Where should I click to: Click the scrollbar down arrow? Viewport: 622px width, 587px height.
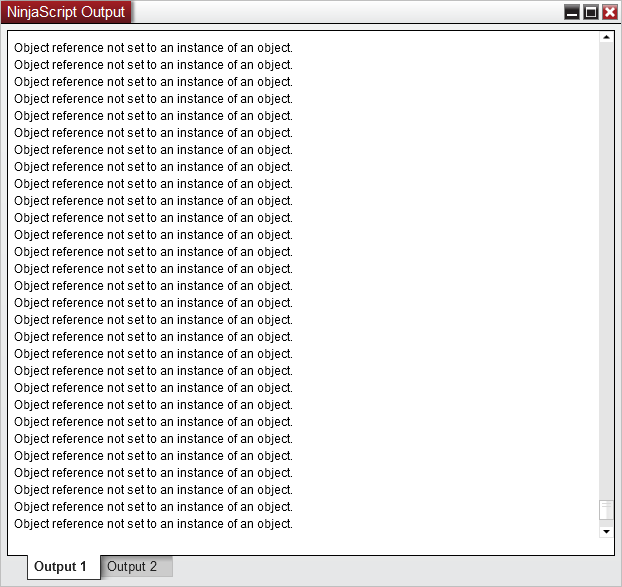pyautogui.click(x=606, y=531)
